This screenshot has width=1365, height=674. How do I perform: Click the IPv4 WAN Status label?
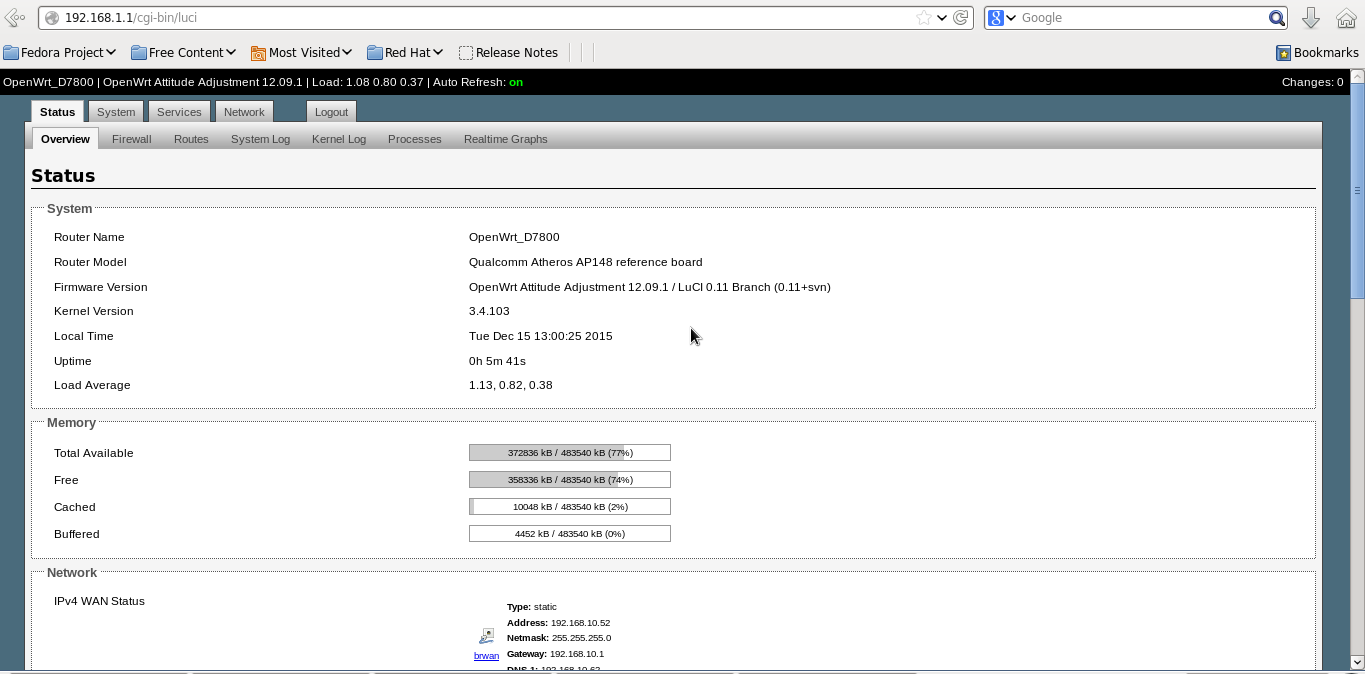coord(99,601)
